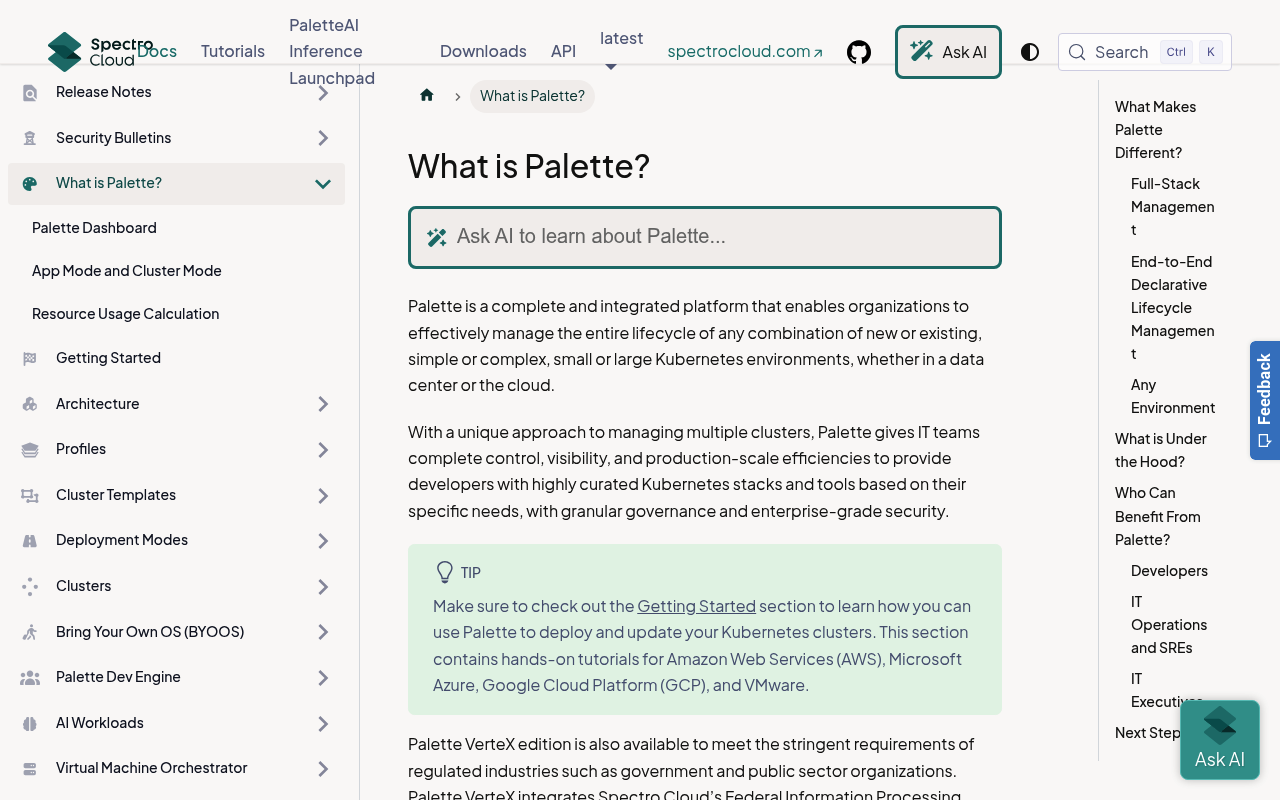Click the Palette Dev Engine icon
The width and height of the screenshot is (1280, 800).
coord(30,678)
